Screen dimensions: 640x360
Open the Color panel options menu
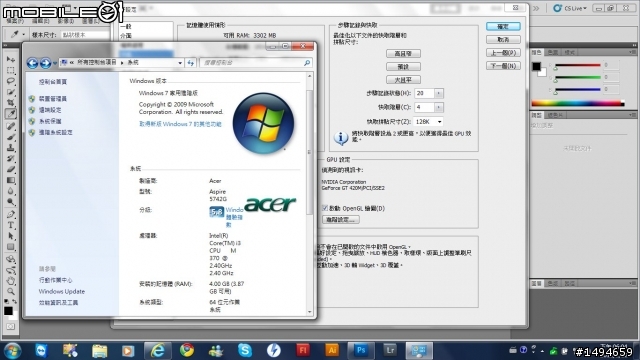coord(632,52)
